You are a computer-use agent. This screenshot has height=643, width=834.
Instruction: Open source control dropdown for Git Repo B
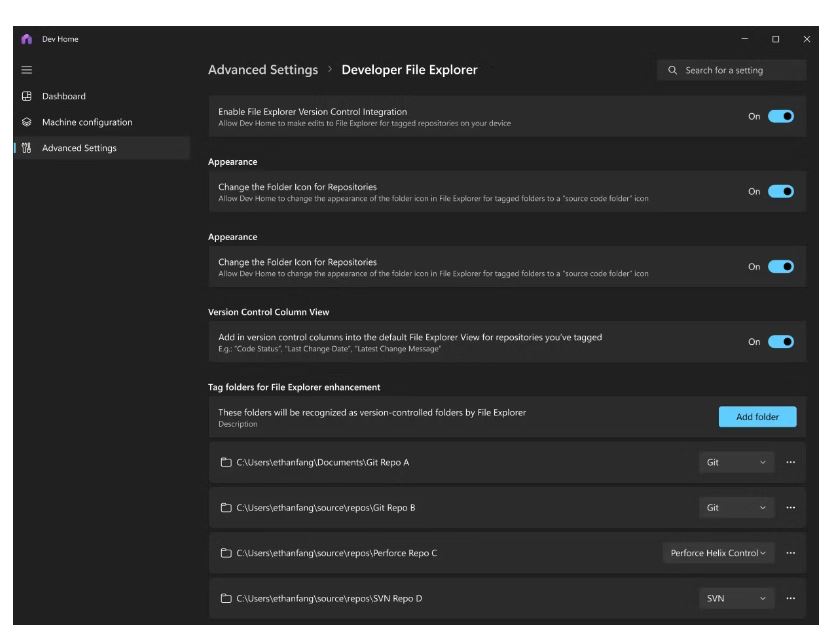(x=736, y=507)
